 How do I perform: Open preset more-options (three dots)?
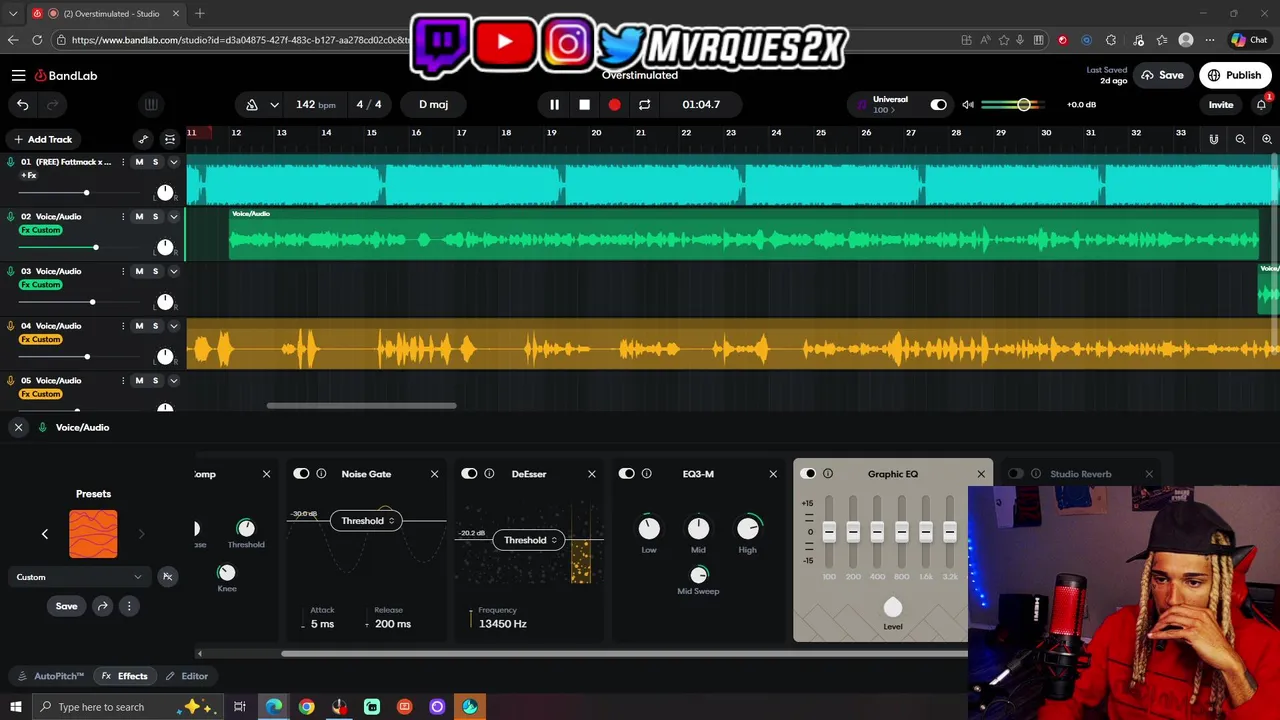pyautogui.click(x=128, y=606)
